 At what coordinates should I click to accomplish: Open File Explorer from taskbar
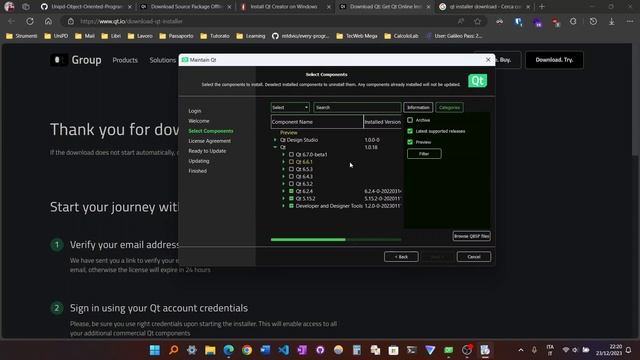[210, 350]
